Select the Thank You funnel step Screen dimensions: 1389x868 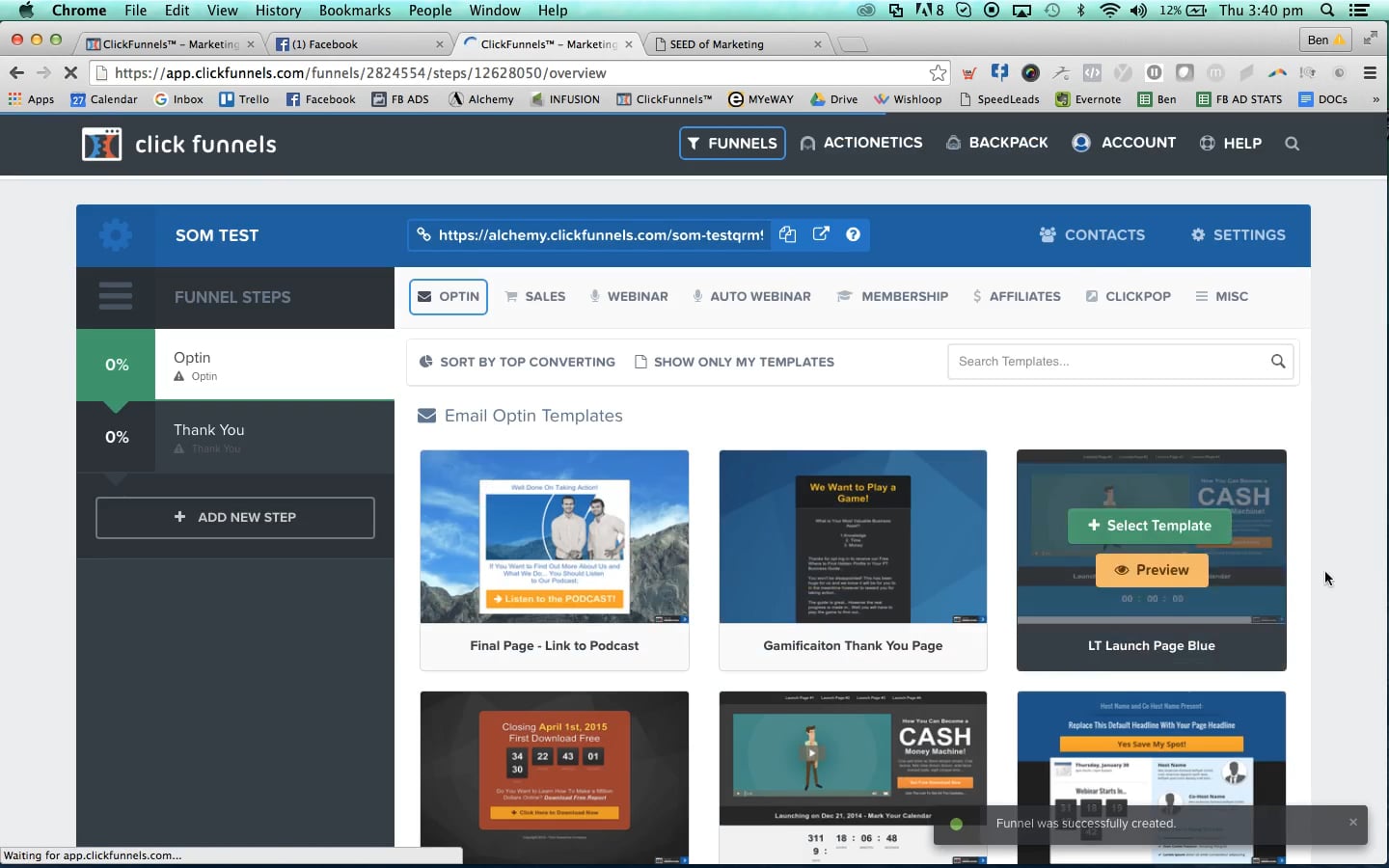click(x=235, y=437)
